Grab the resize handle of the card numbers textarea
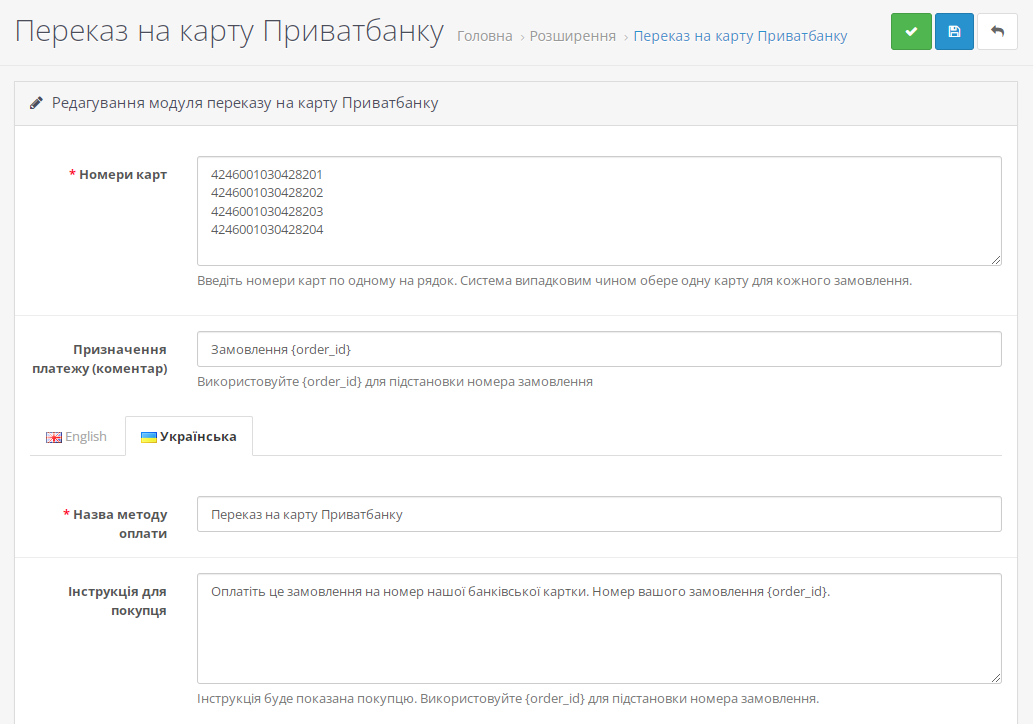The height and width of the screenshot is (724, 1033). [x=996, y=260]
